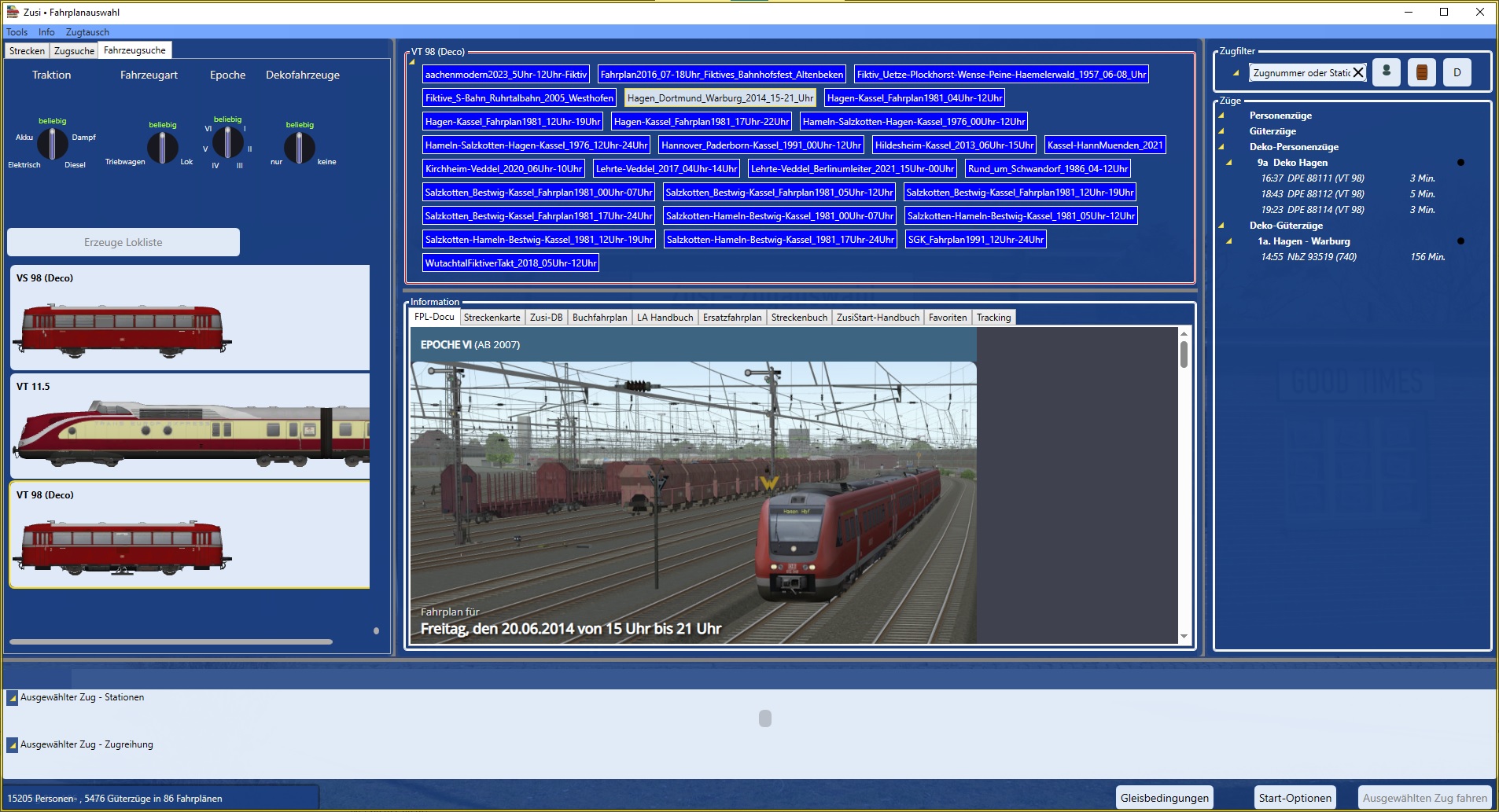
Task: Expand the Ausgewählter Zug - Stationen section
Action: (13, 698)
